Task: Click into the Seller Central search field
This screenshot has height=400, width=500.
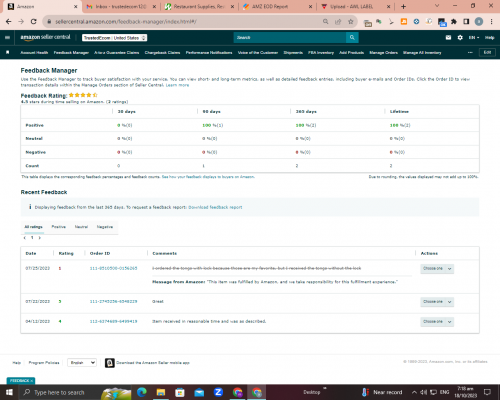Action: pyautogui.click(x=290, y=38)
